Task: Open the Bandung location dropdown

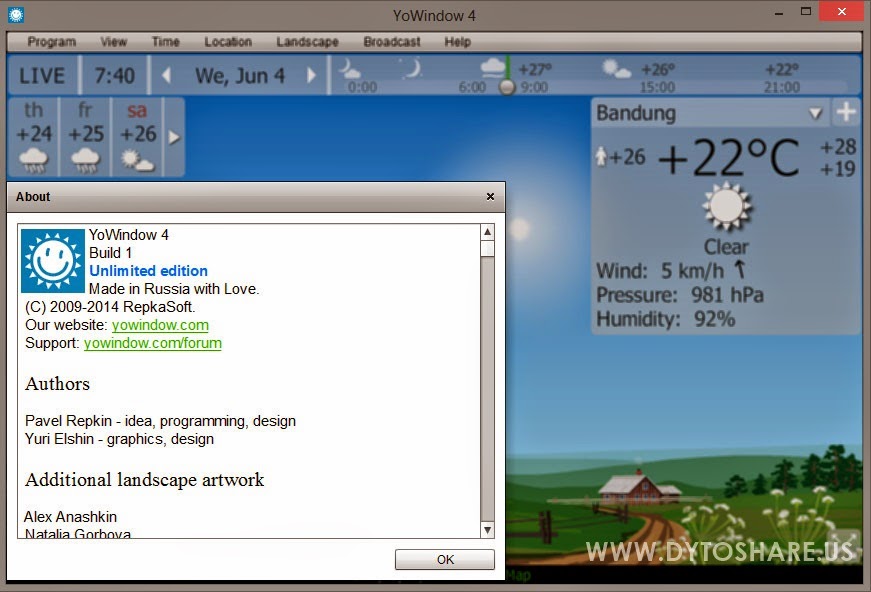Action: (x=815, y=113)
